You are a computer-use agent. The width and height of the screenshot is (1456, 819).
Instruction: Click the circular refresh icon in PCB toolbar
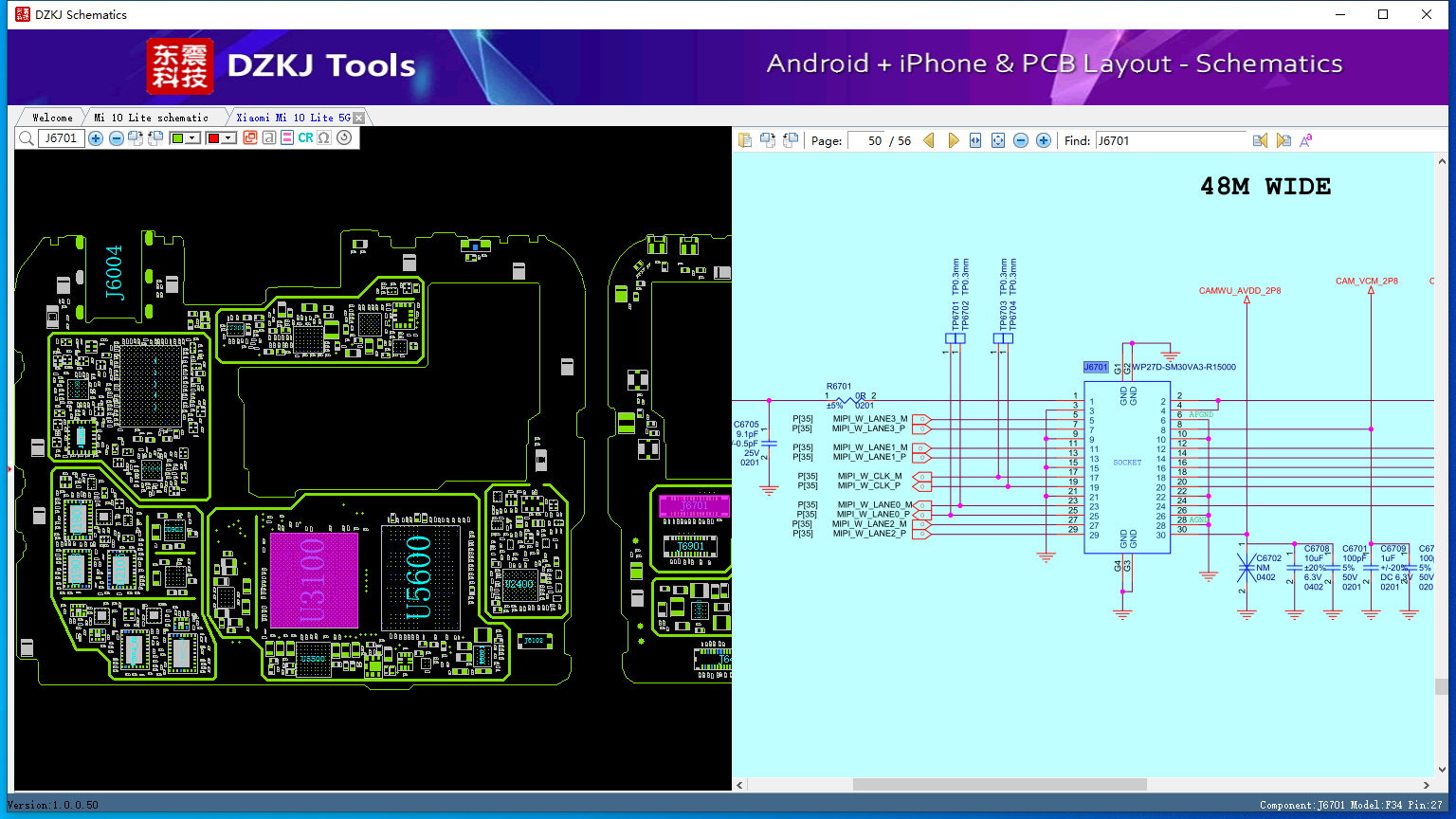[x=344, y=138]
